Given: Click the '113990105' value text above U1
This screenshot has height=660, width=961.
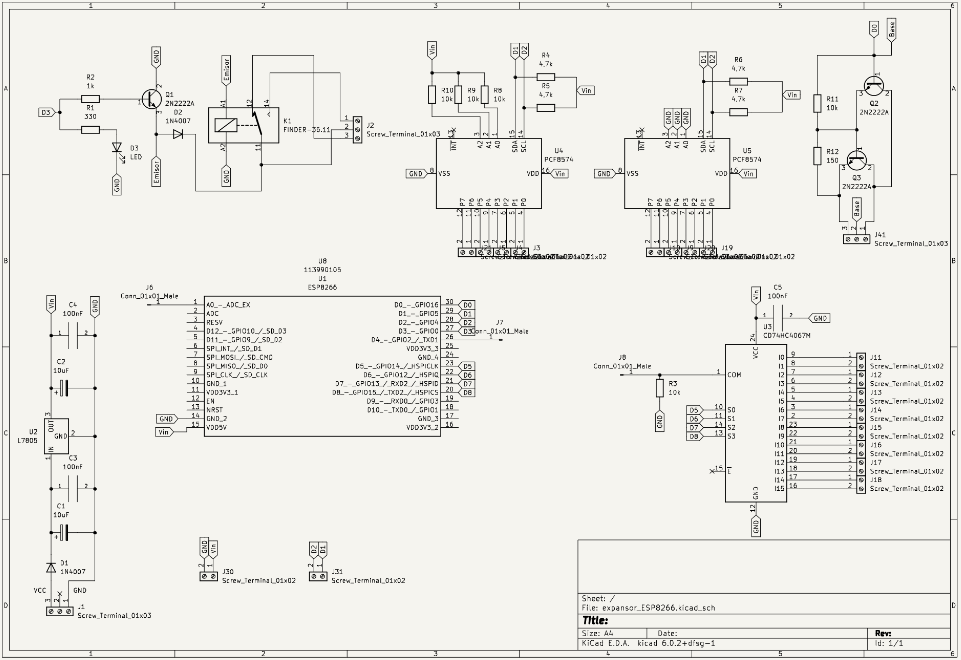Looking at the screenshot, I should tap(322, 270).
